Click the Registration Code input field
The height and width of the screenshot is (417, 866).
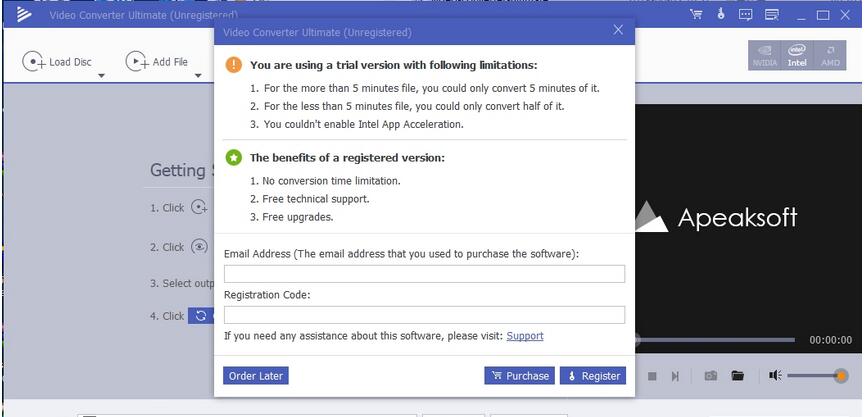point(424,315)
